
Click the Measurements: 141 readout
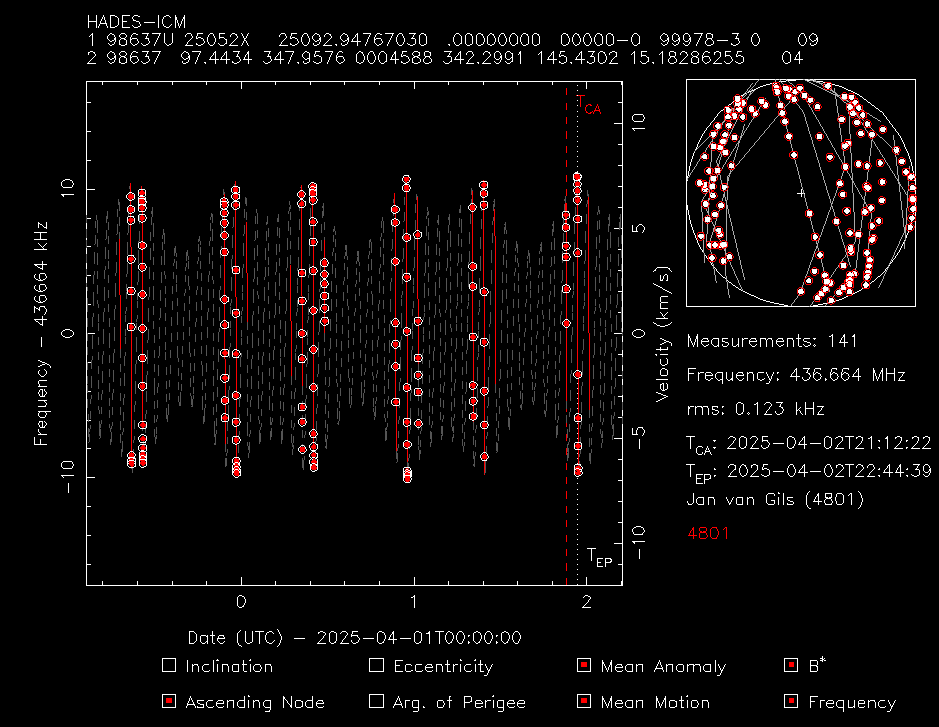772,341
